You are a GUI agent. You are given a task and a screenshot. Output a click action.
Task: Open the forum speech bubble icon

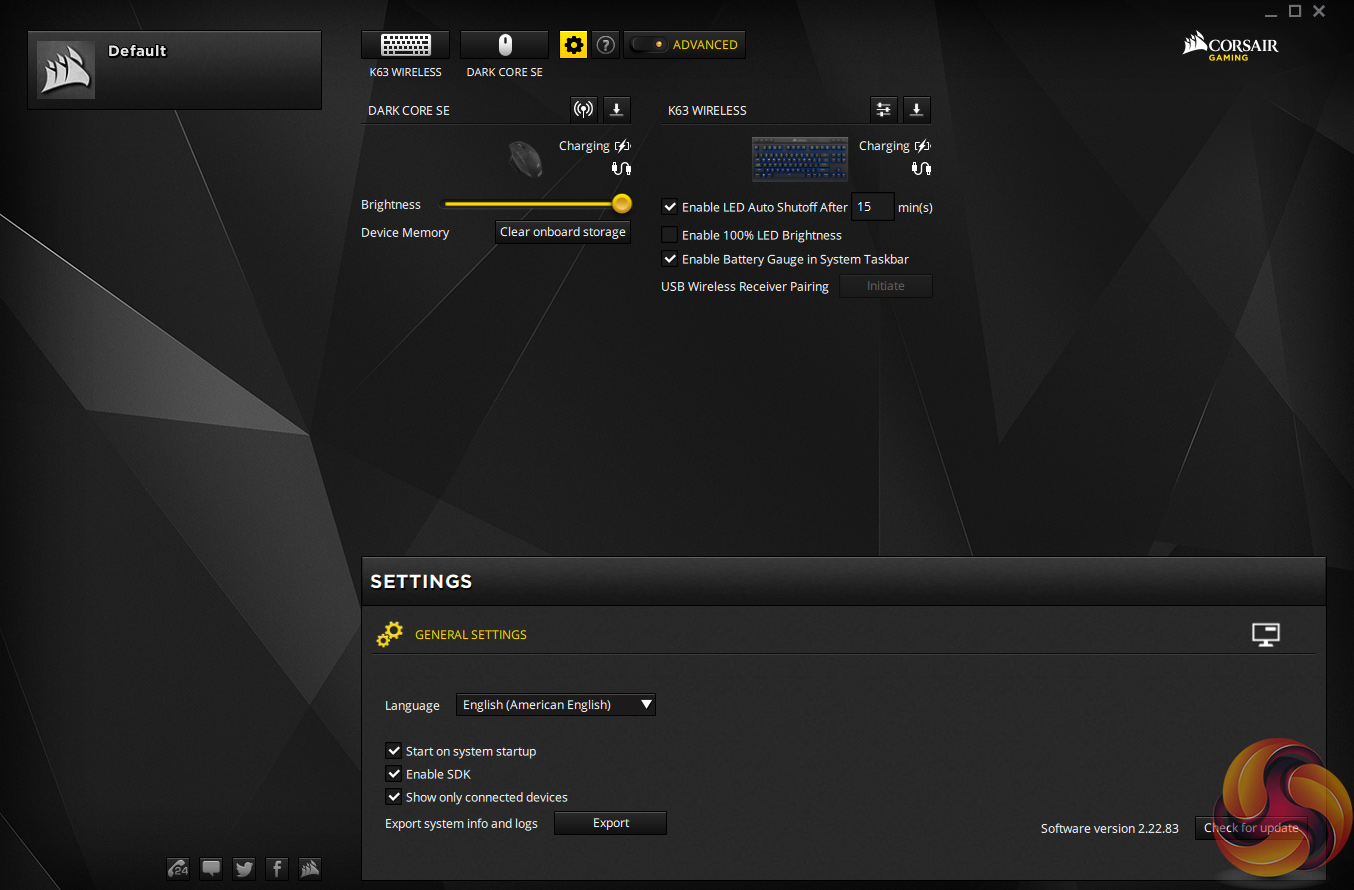211,868
